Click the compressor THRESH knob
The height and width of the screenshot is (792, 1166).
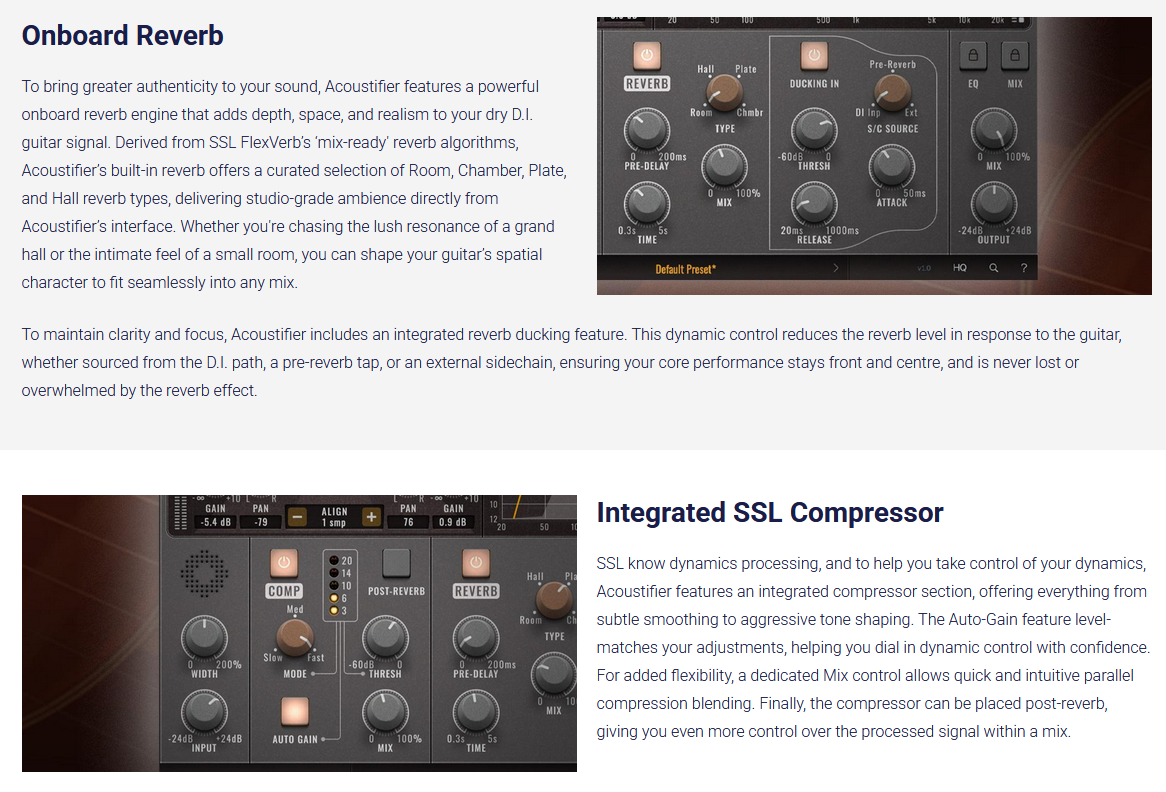(x=385, y=638)
